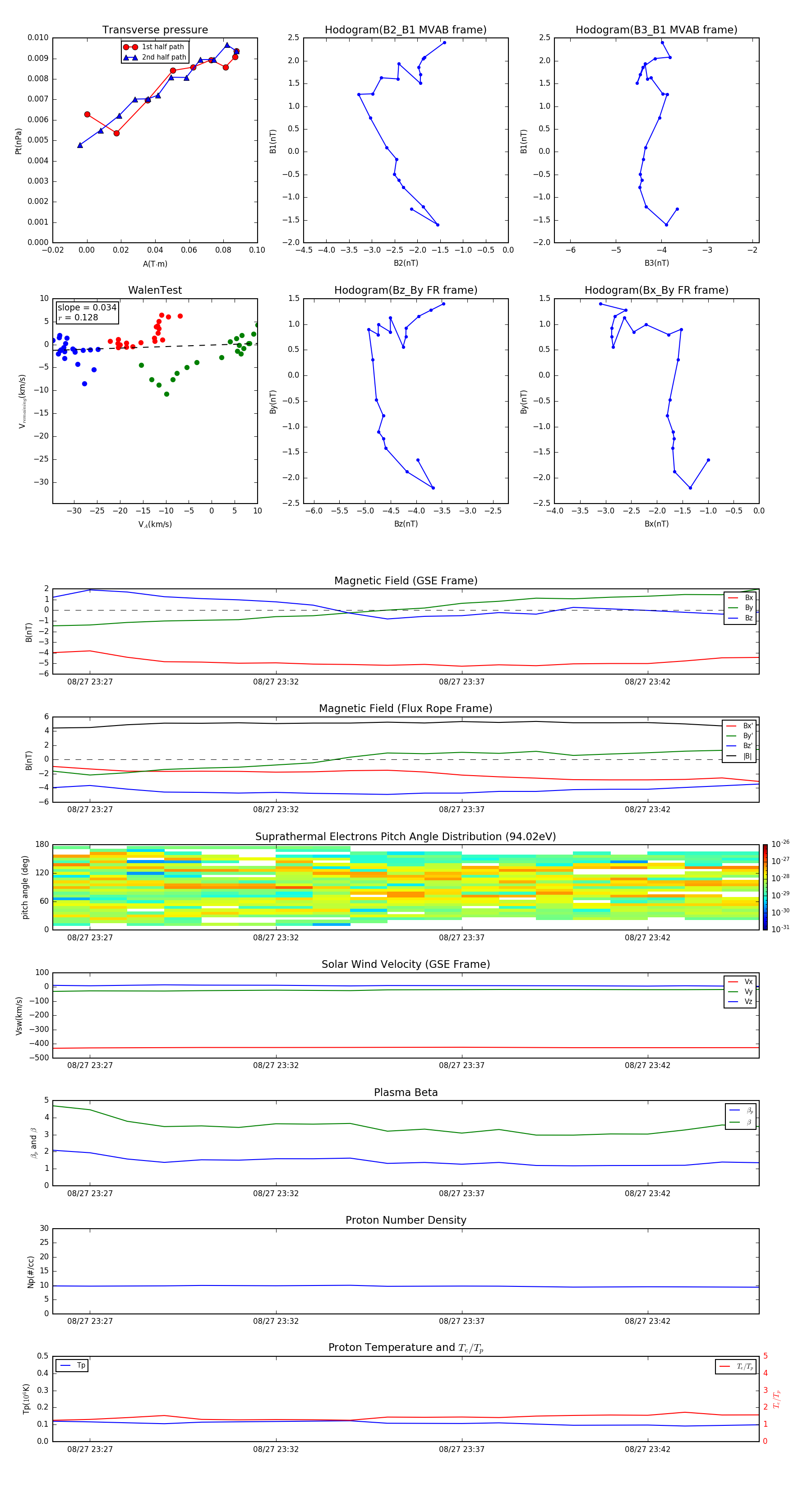
Task: Click the "Pt(nPa)" y-axis label
Action: pyautogui.click(x=18, y=141)
